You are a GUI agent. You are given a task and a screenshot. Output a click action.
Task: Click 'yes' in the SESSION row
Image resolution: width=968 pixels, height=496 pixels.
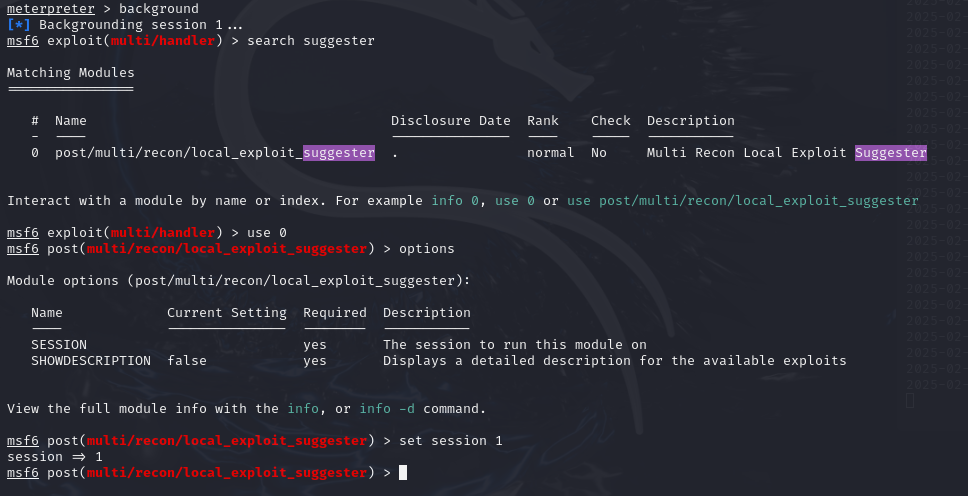315,345
